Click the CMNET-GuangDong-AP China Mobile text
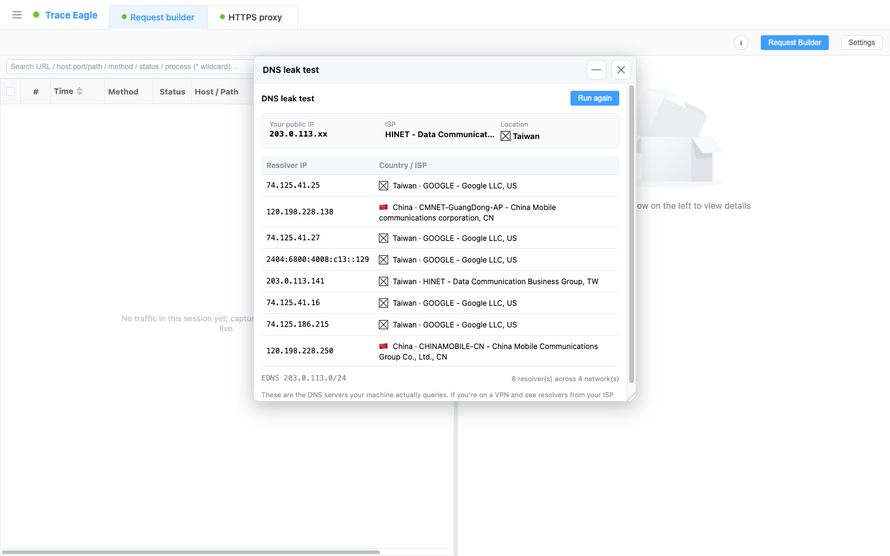Image resolution: width=890 pixels, height=556 pixels. click(x=467, y=212)
